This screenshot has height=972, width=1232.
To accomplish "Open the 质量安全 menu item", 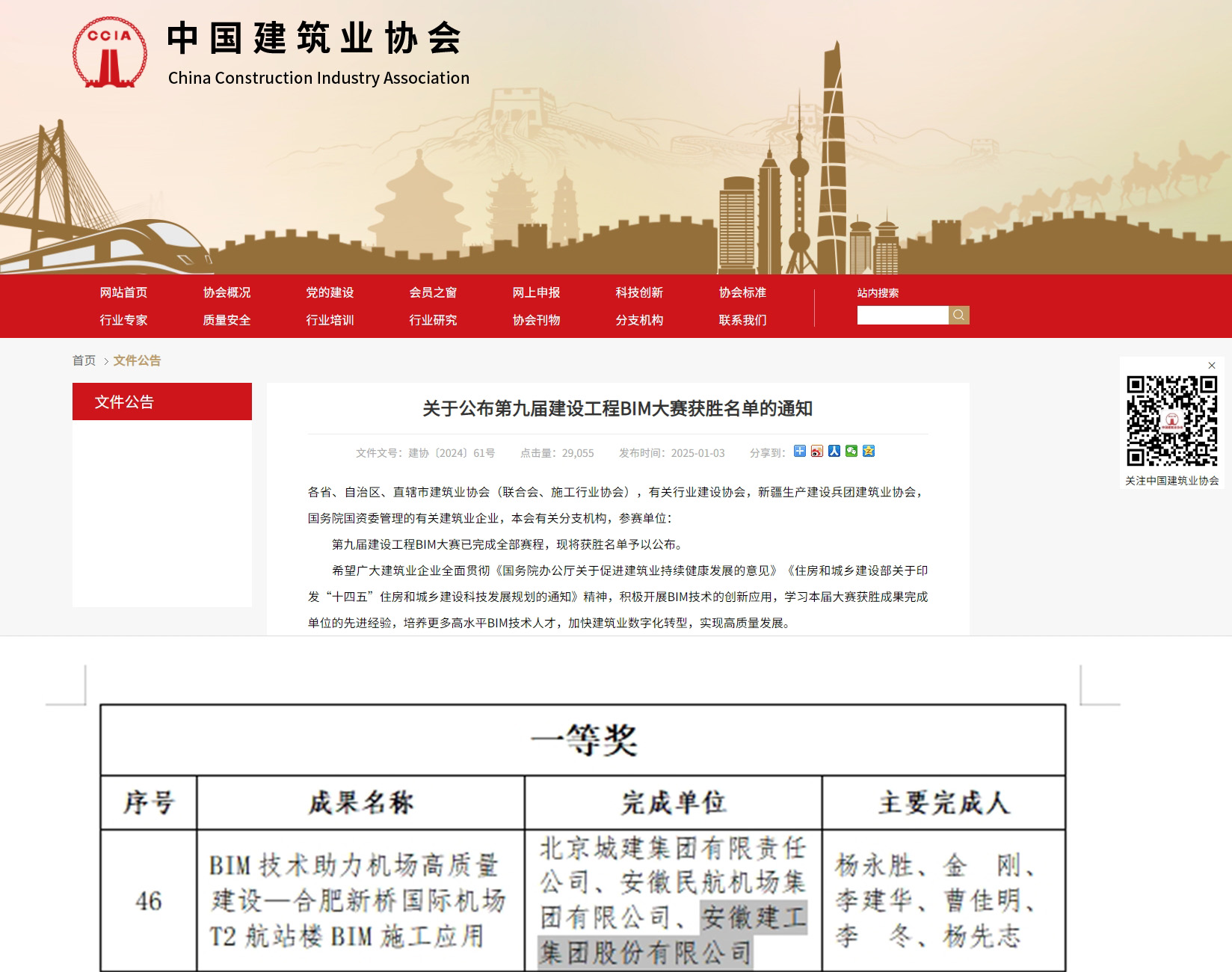I will point(227,320).
